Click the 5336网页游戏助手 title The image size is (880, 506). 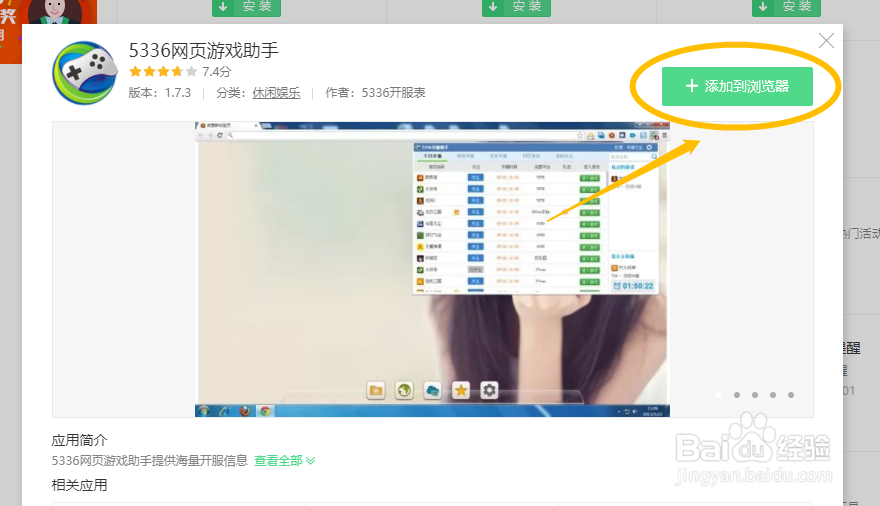coord(204,50)
